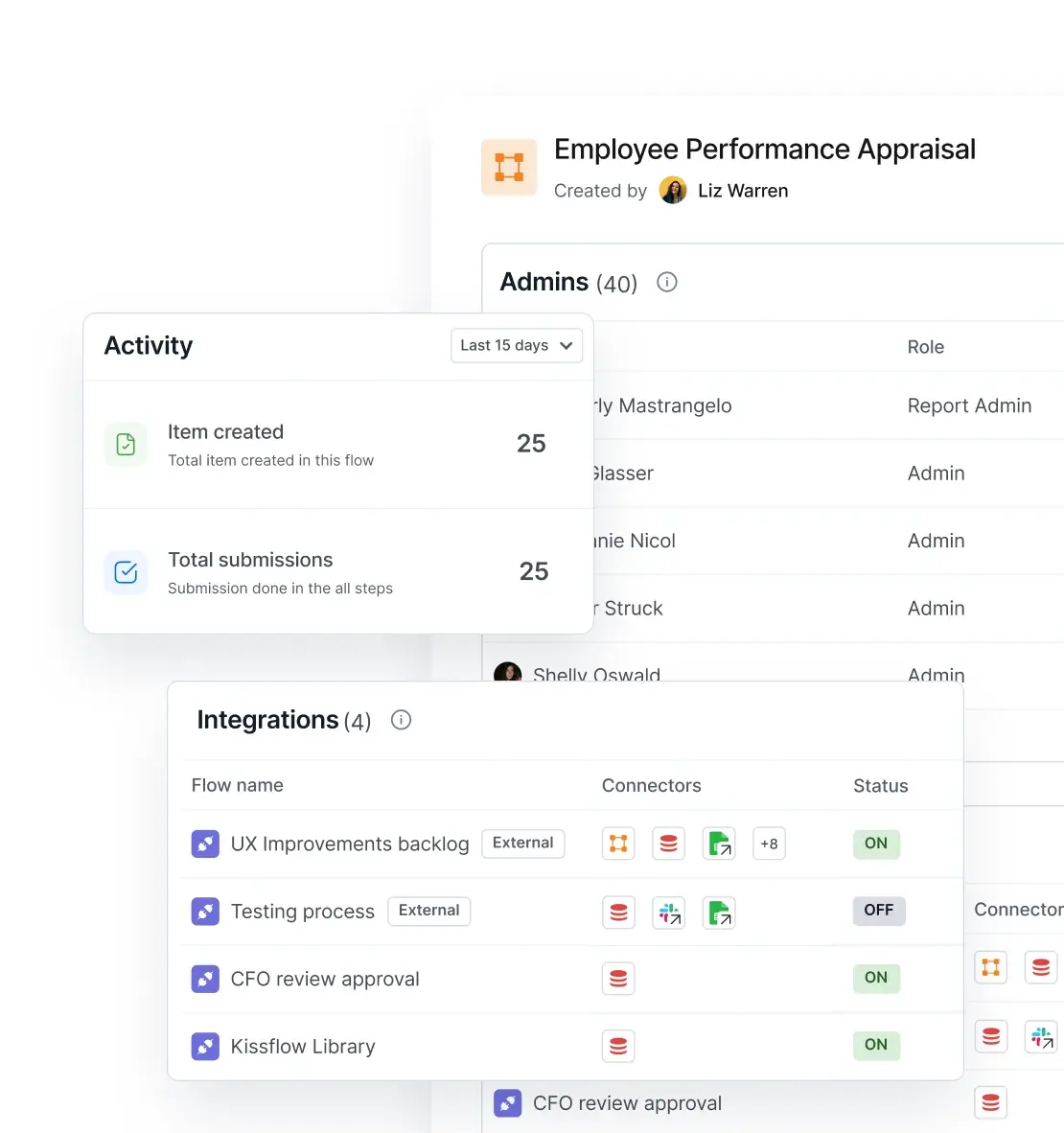Screen dimensions: 1064x1133
Task: Click the Slack connector icon in Testing process
Action: point(668,912)
